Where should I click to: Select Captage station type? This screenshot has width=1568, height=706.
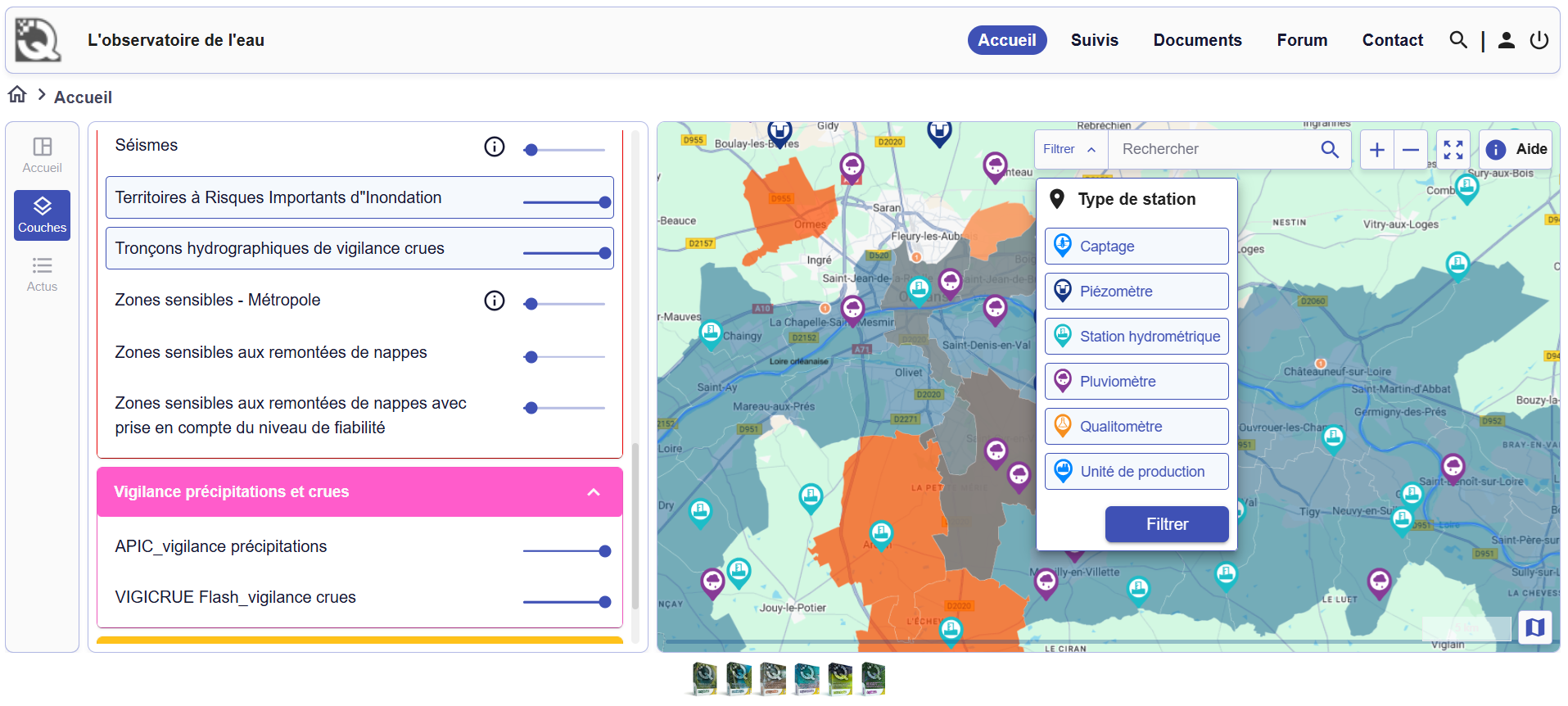1136,247
